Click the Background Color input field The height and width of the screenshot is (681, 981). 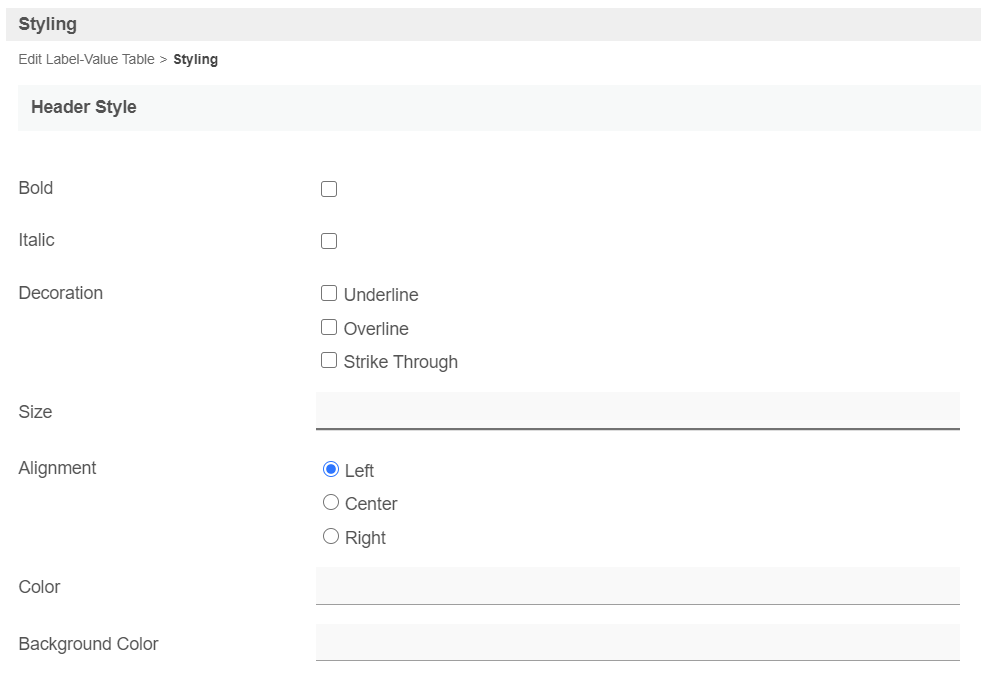coord(637,642)
